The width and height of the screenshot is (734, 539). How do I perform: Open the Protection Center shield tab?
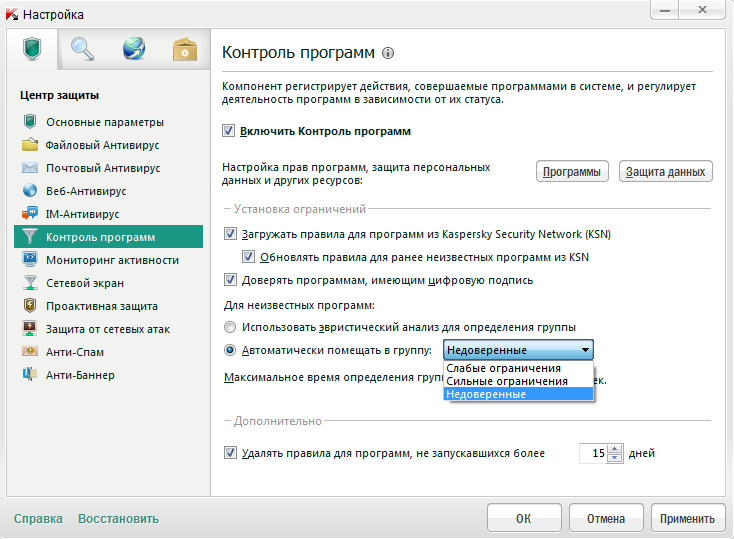point(32,49)
